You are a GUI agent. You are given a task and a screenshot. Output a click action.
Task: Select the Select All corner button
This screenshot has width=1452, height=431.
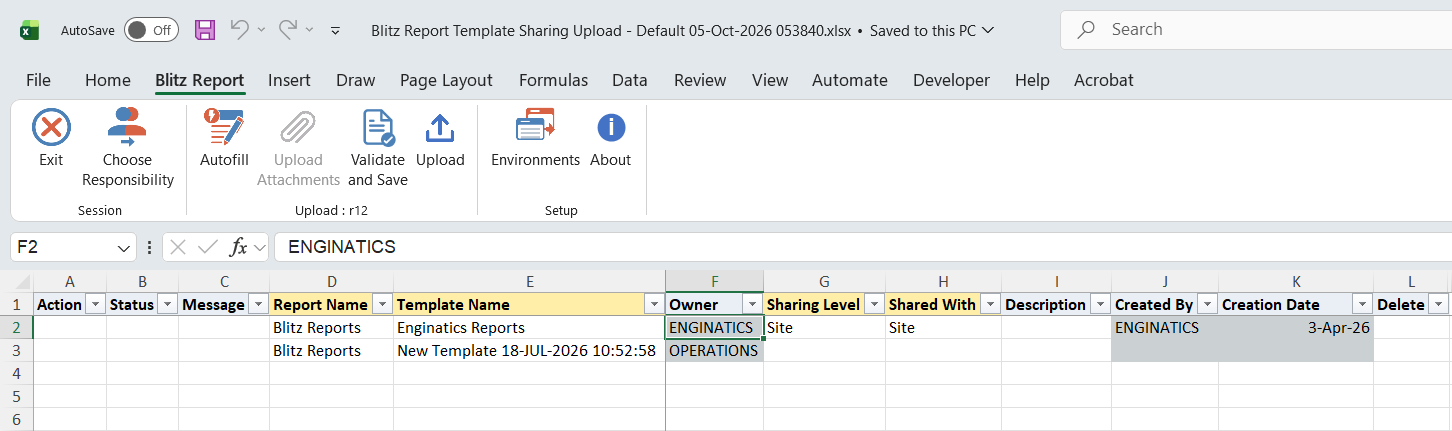tap(17, 282)
